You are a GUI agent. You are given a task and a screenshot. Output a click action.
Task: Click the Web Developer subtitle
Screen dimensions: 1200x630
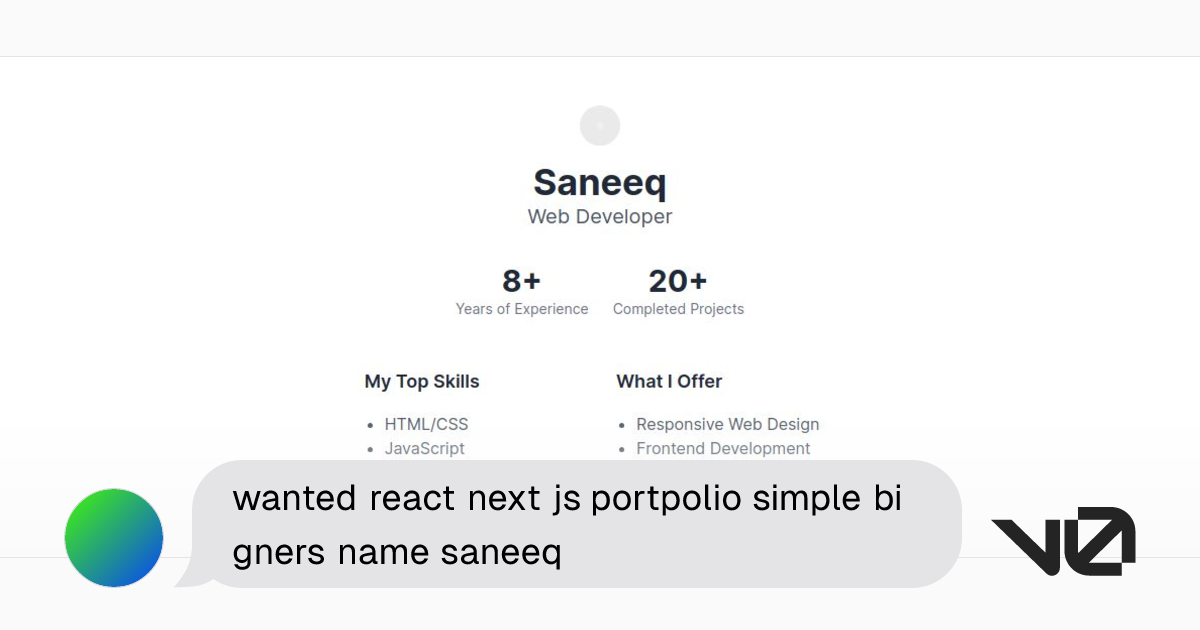pos(599,216)
